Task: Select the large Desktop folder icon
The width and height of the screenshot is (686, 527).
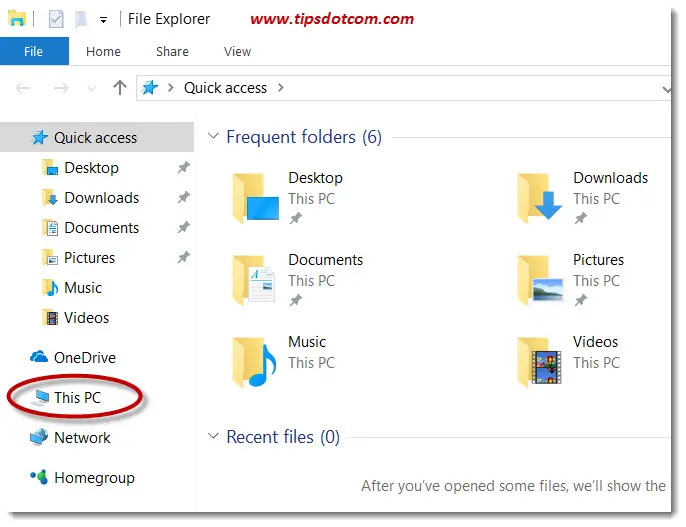Action: coord(255,198)
